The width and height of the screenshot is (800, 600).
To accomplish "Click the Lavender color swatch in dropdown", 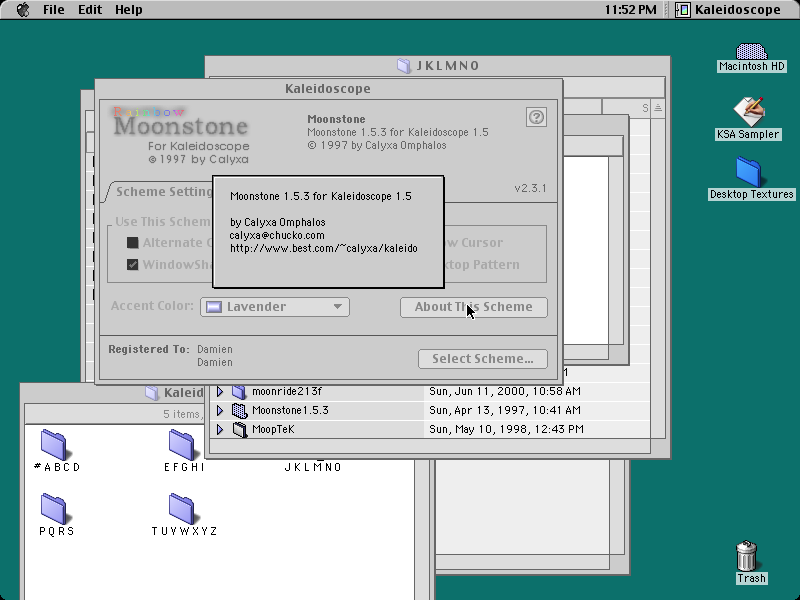I will tap(214, 307).
